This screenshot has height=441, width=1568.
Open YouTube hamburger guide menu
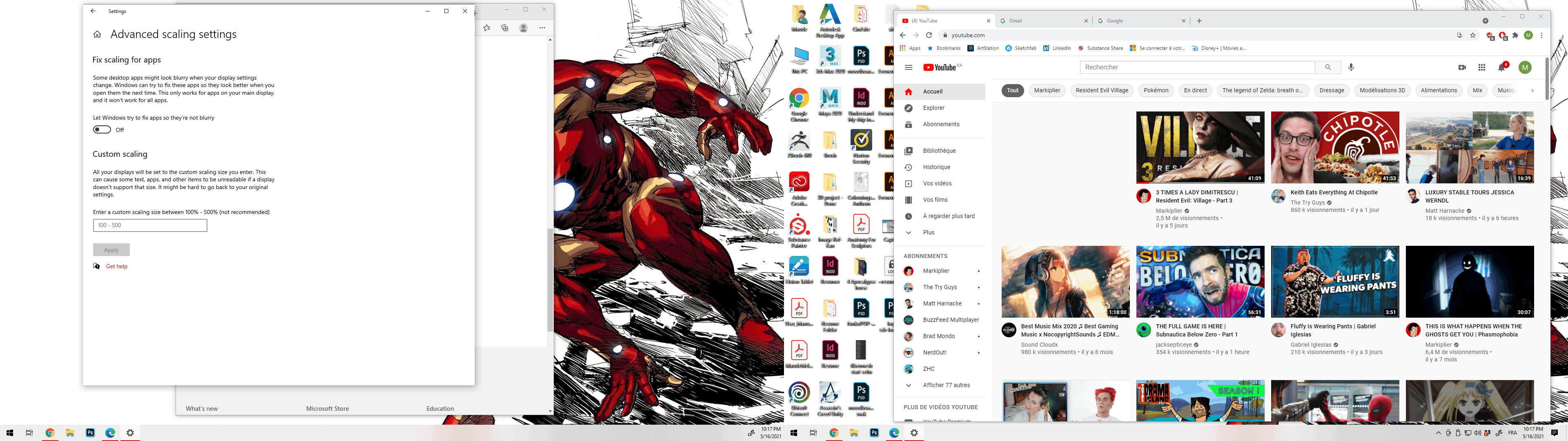click(908, 68)
